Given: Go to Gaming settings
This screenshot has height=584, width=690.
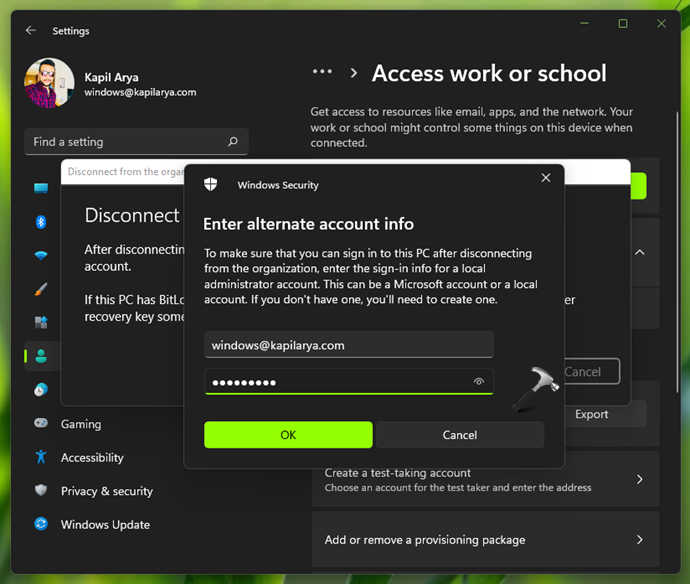Looking at the screenshot, I should tap(80, 424).
